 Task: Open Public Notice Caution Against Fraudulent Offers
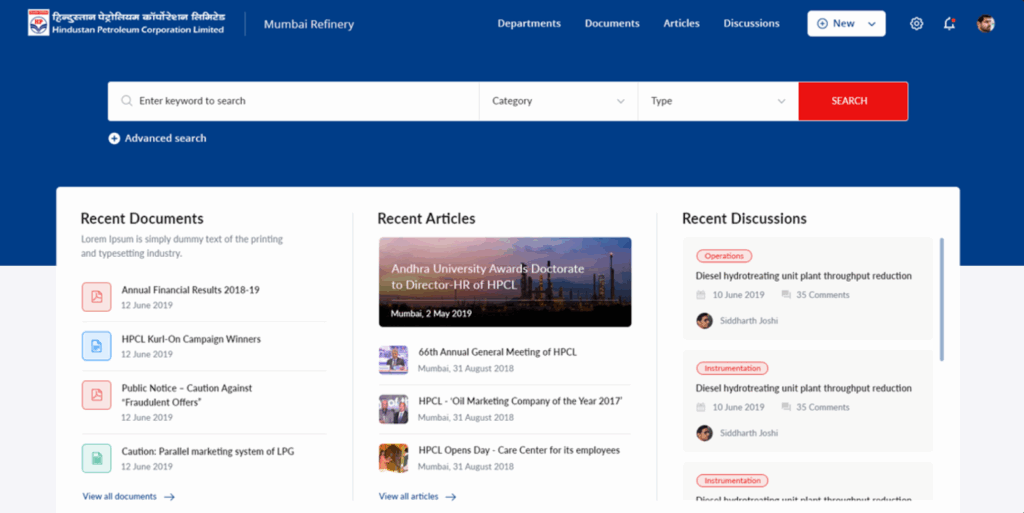coord(187,395)
